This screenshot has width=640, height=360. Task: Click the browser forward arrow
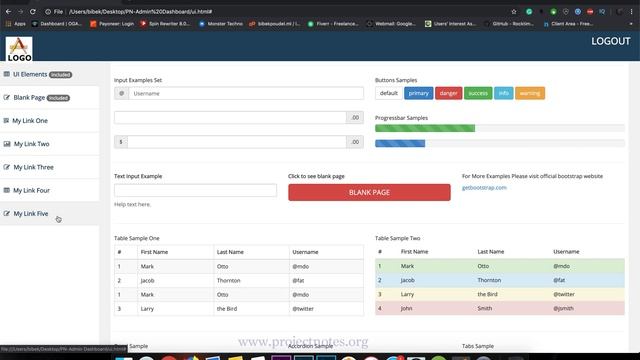20,11
